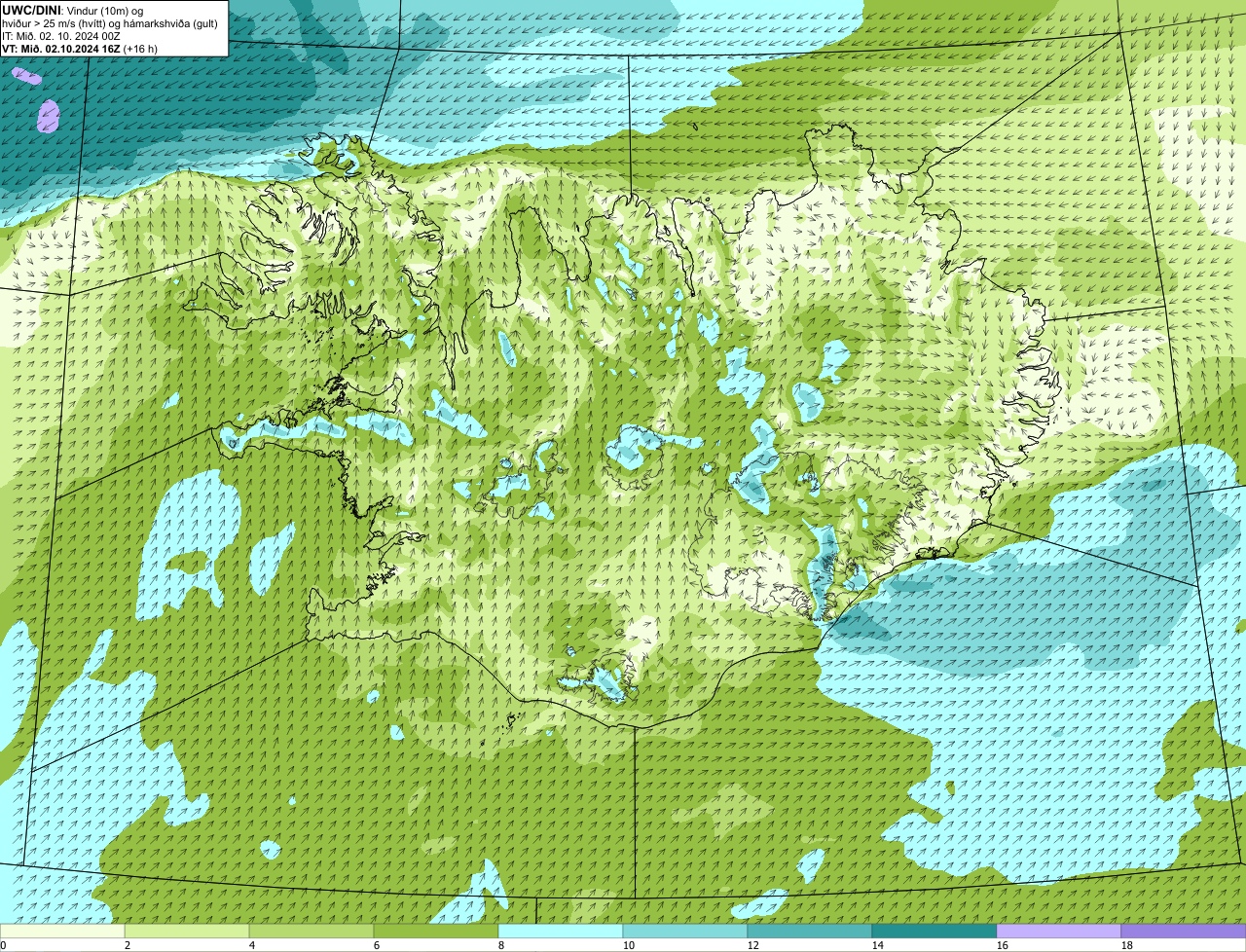This screenshot has height=952, width=1246.
Task: Click the 0–2 m/s pale yellow legend swatch
Action: point(62,932)
